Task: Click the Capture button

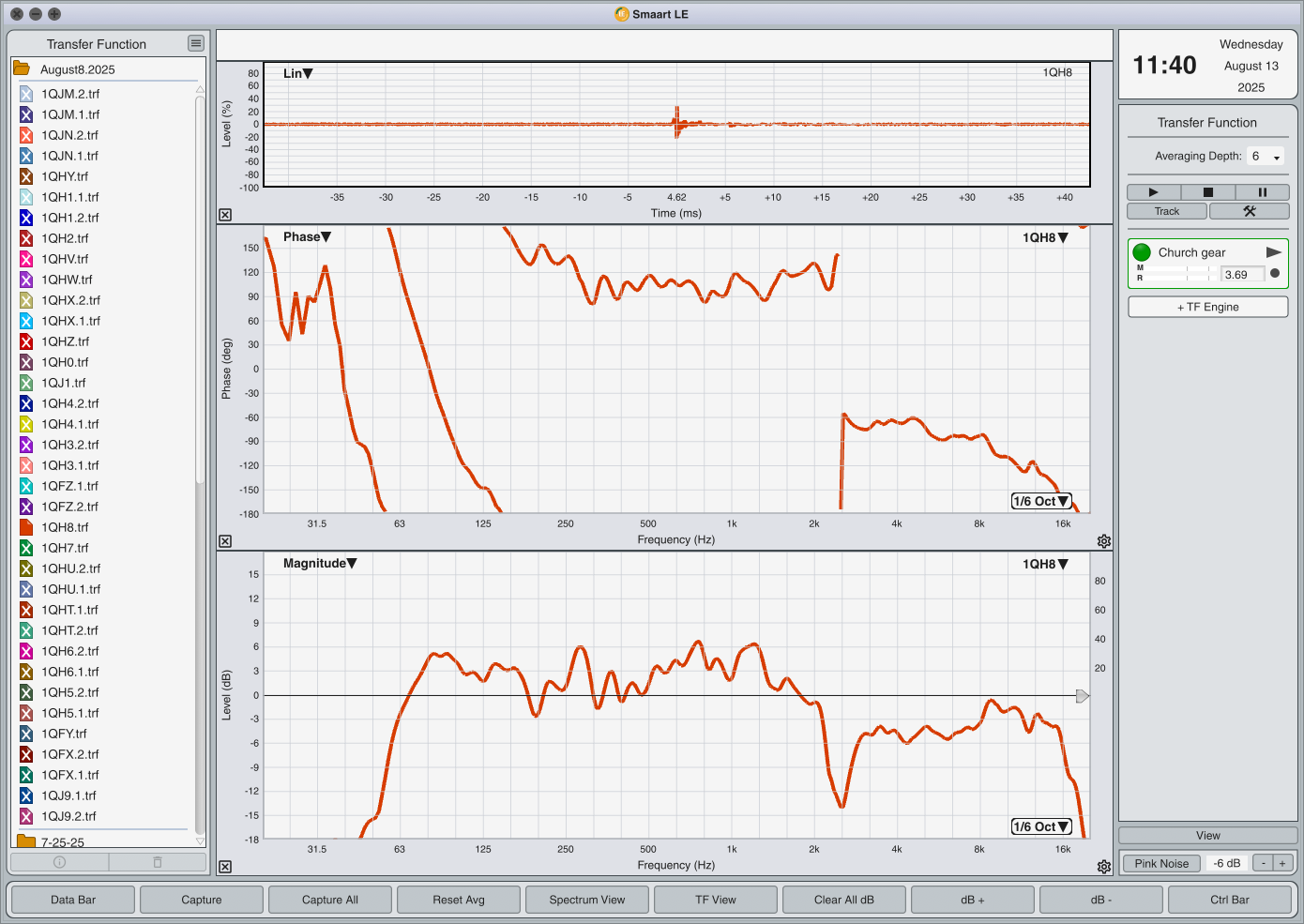Action: [202, 900]
